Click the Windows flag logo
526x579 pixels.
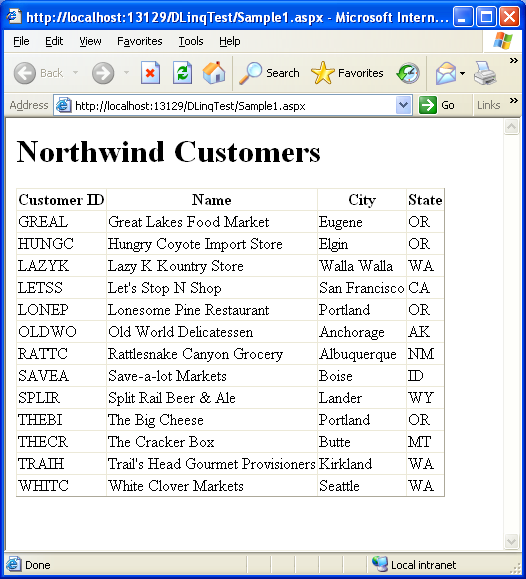click(x=503, y=41)
